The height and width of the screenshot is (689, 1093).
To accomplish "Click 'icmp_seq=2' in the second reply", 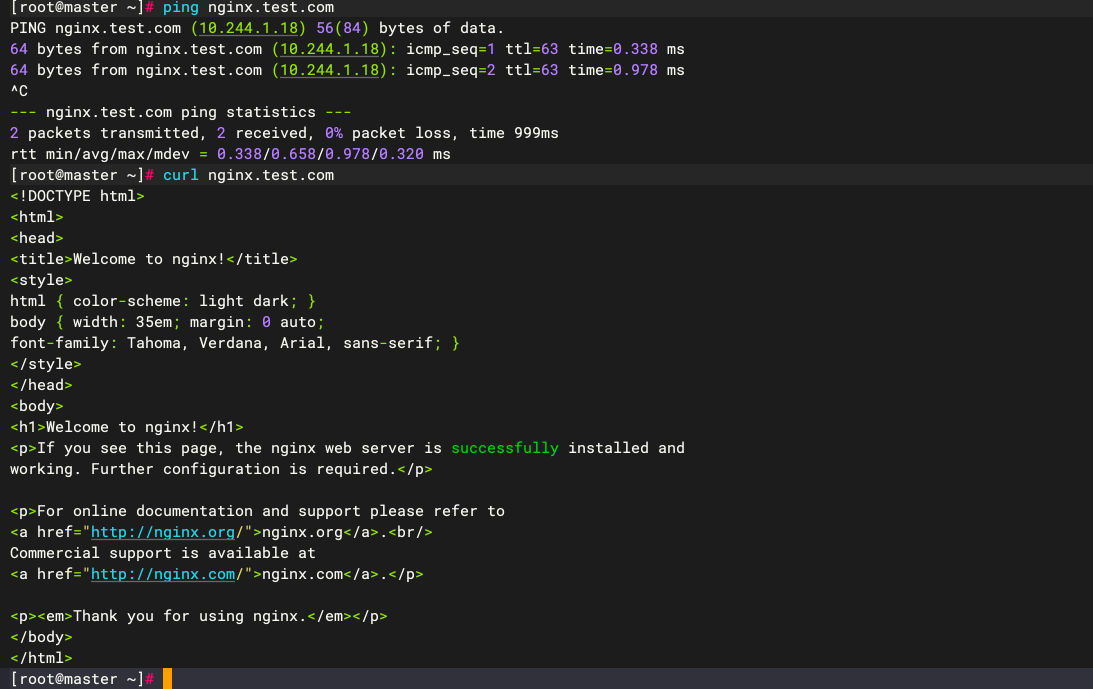I will 451,70.
